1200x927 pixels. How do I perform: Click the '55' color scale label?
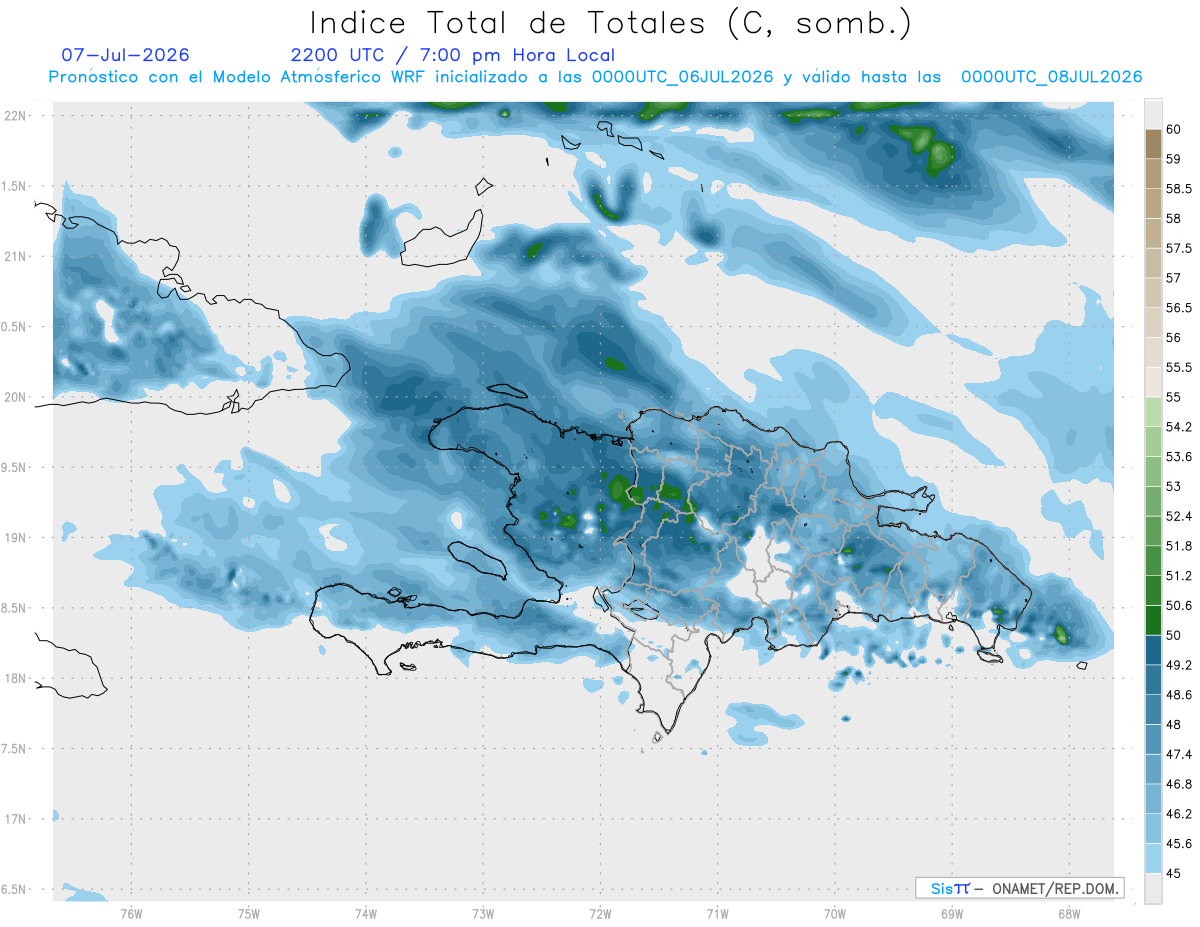[x=1174, y=397]
